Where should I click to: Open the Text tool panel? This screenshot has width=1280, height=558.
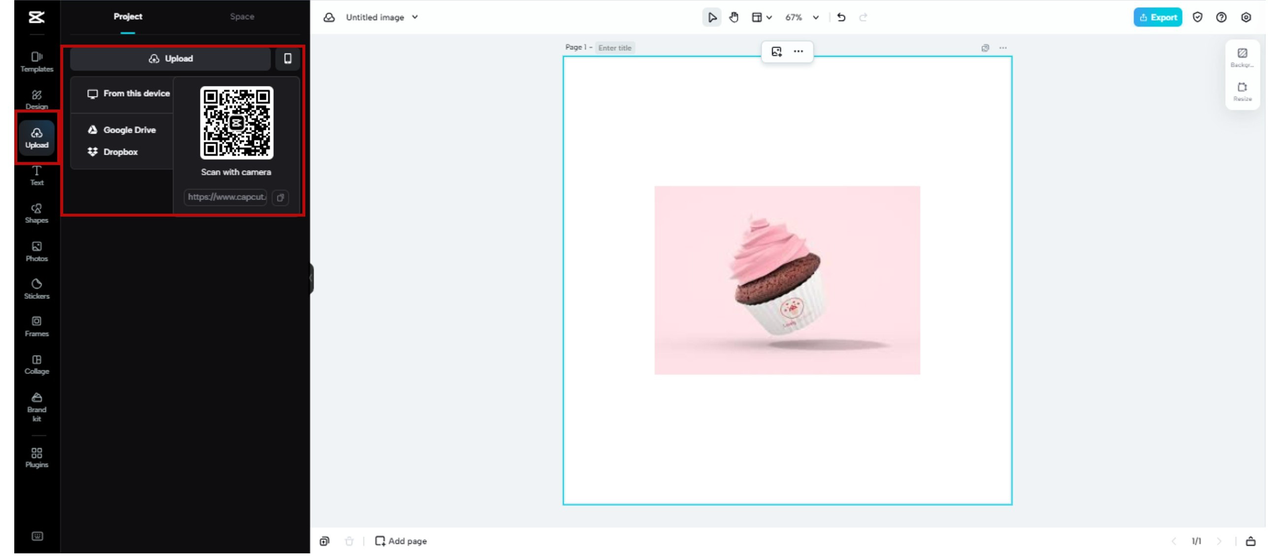[x=37, y=176]
